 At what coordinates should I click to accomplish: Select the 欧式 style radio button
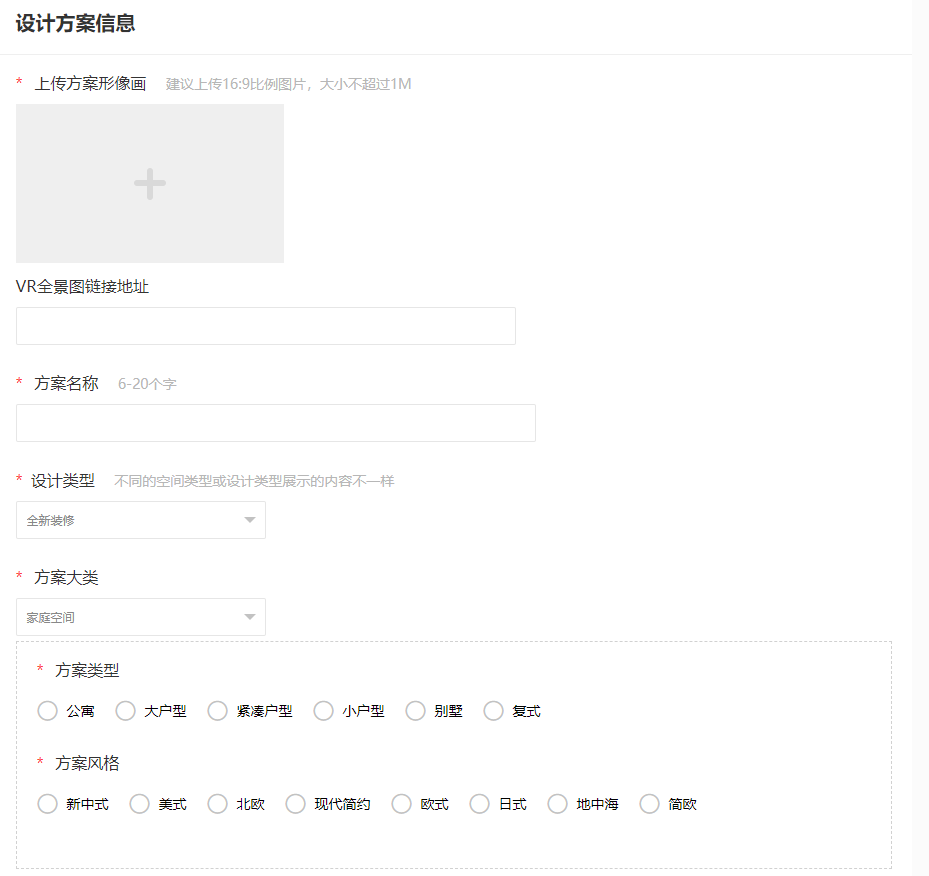click(x=402, y=804)
